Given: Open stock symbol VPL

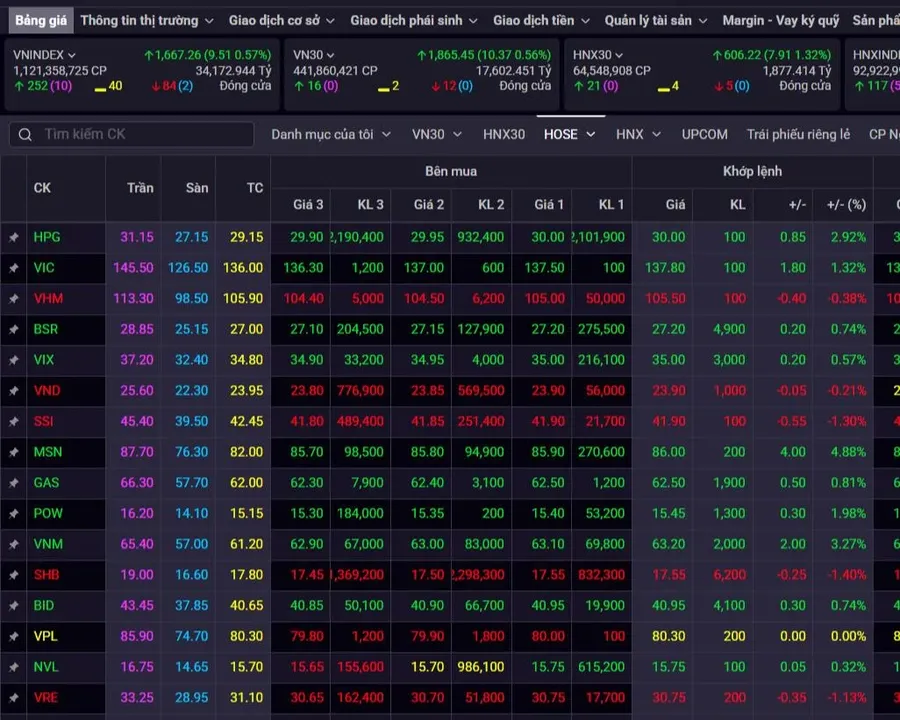Looking at the screenshot, I should point(45,636).
